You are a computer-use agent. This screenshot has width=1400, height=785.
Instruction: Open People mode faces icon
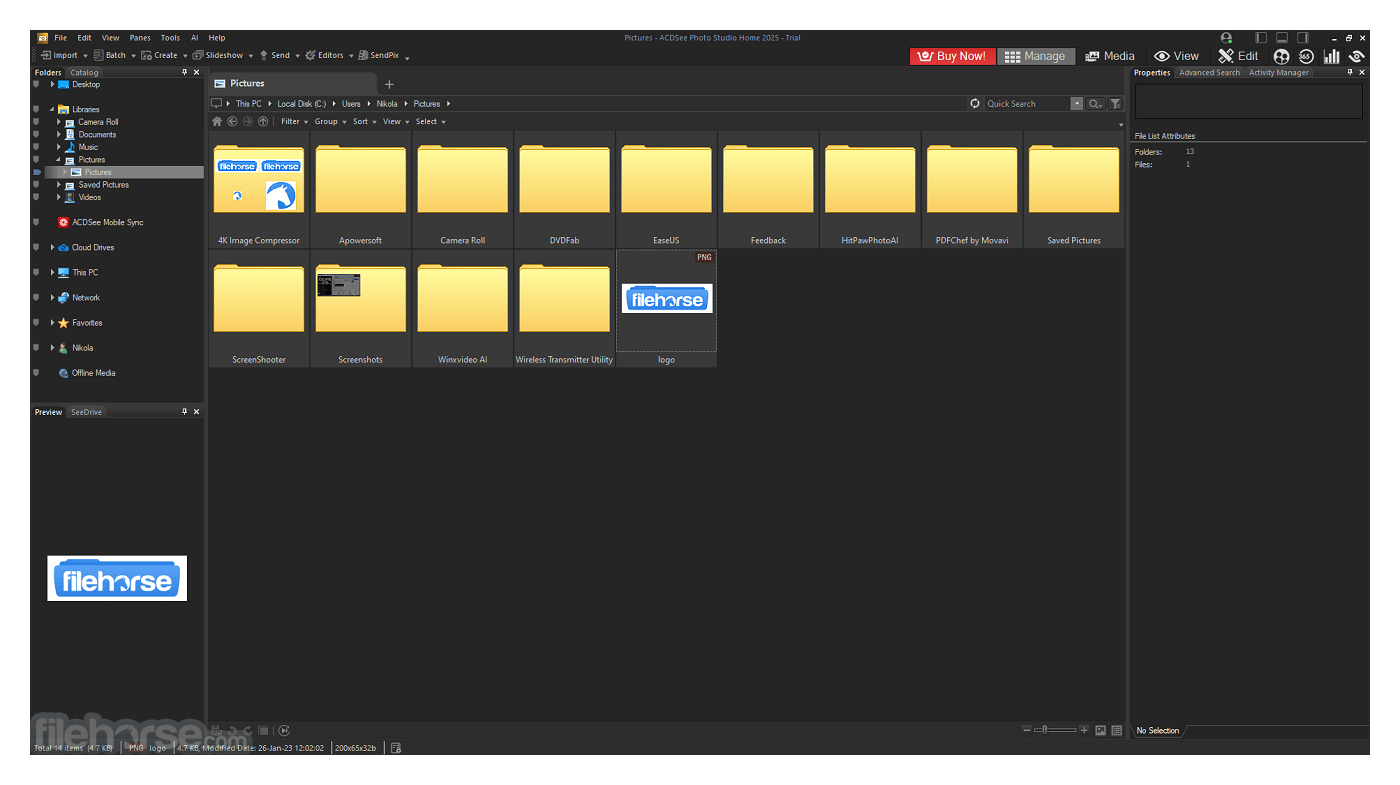coord(1281,57)
